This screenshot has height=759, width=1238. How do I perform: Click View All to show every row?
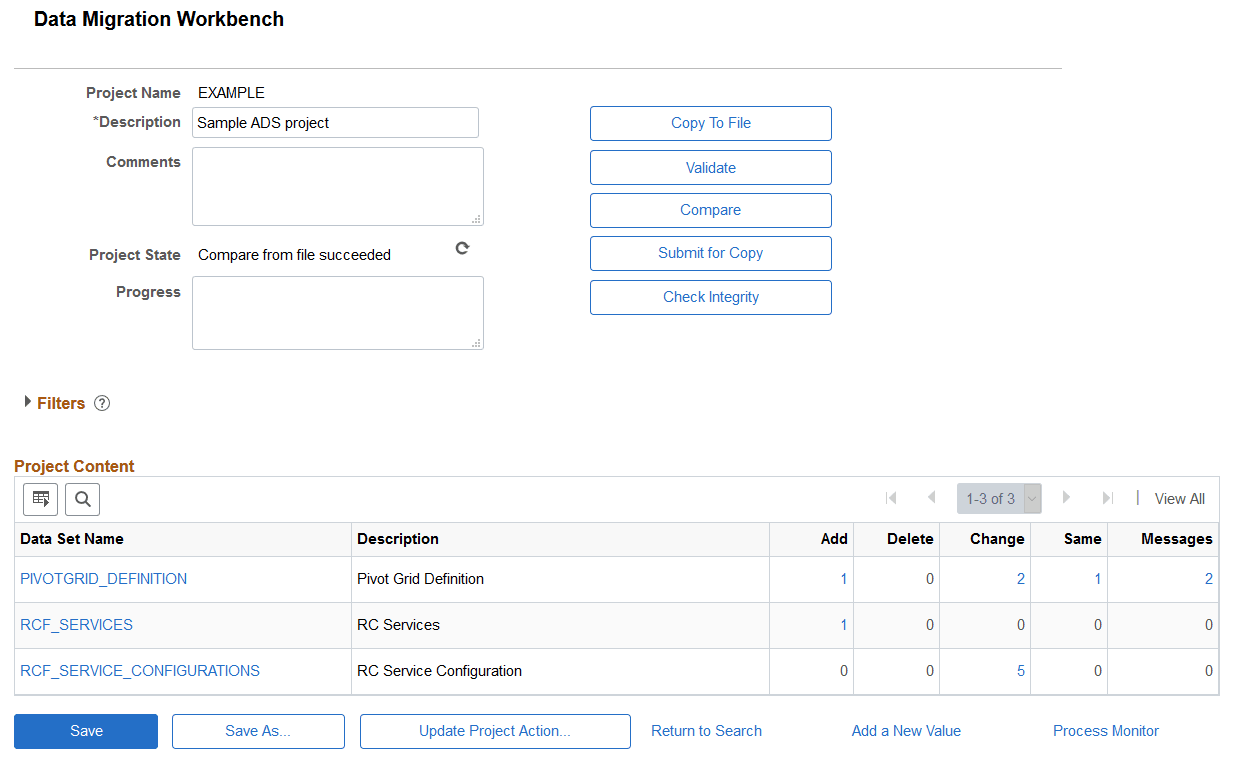click(x=1179, y=498)
